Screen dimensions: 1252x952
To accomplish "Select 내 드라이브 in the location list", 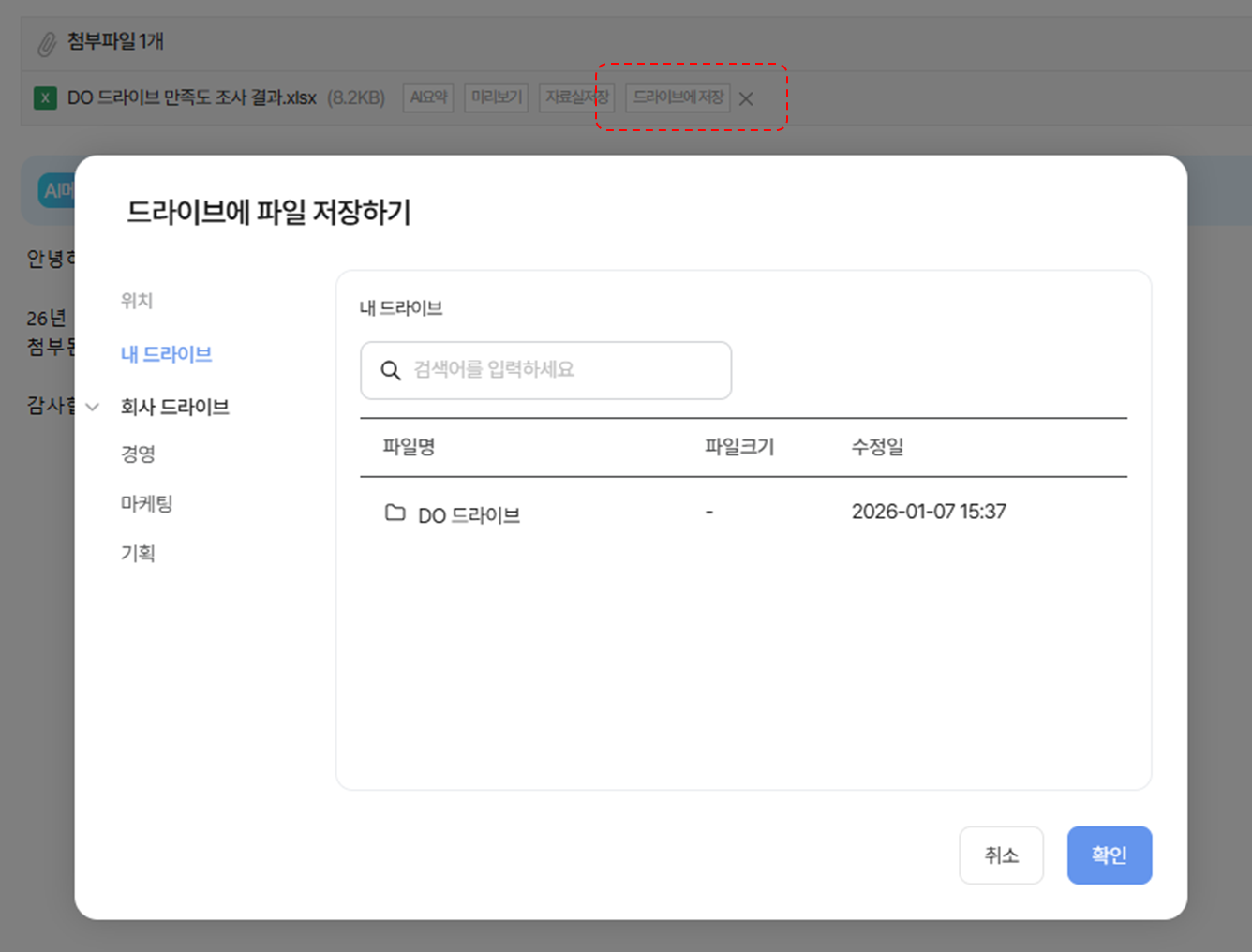I will (x=166, y=354).
